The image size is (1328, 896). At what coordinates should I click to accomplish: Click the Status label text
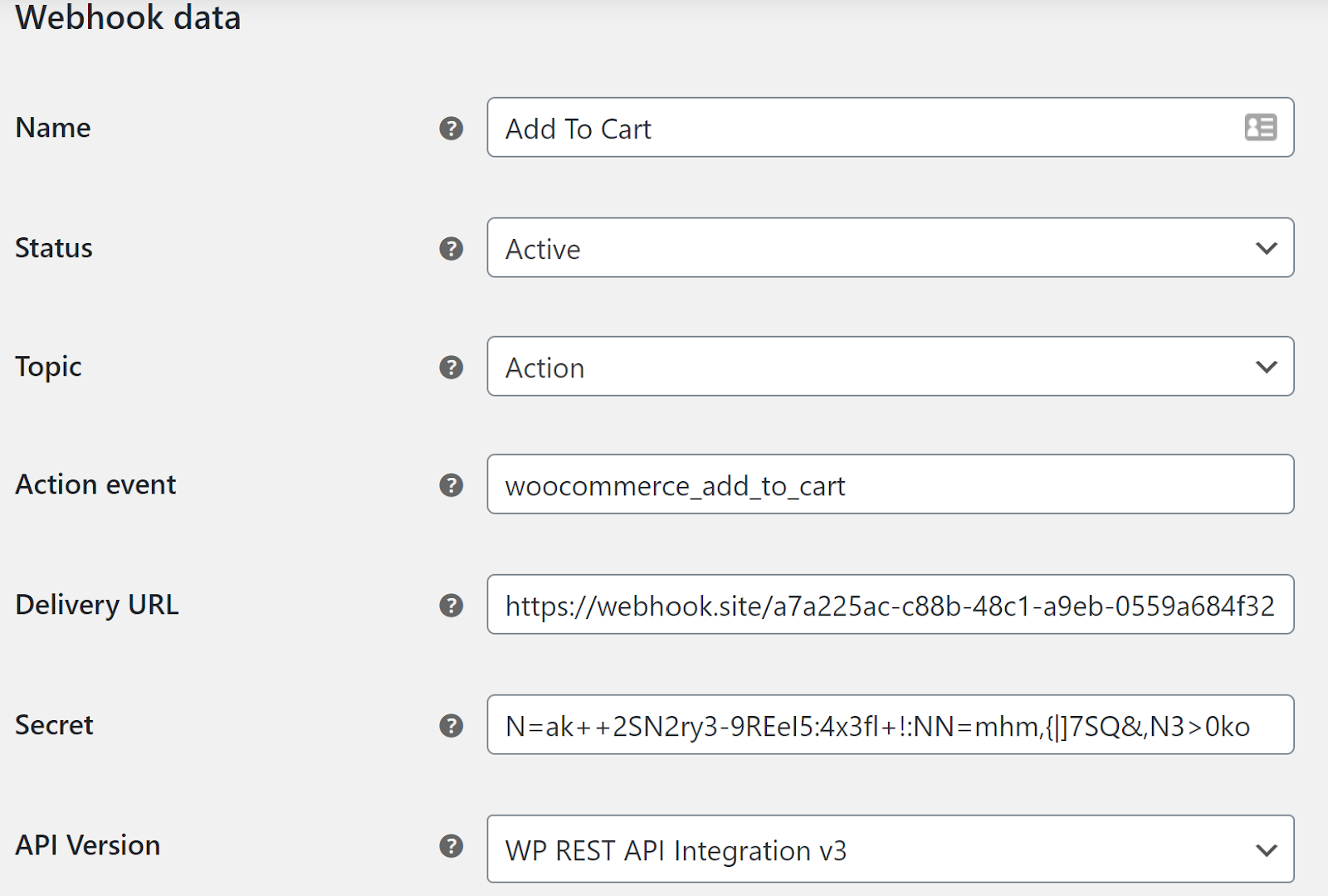pos(54,248)
